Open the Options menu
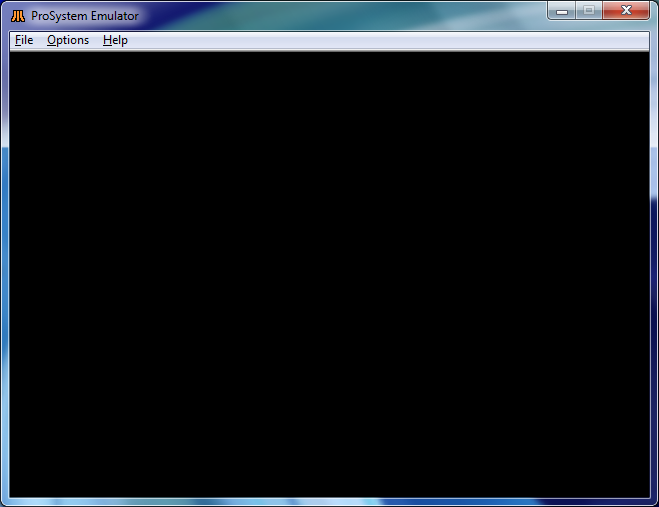Image resolution: width=659 pixels, height=507 pixels. click(x=68, y=40)
